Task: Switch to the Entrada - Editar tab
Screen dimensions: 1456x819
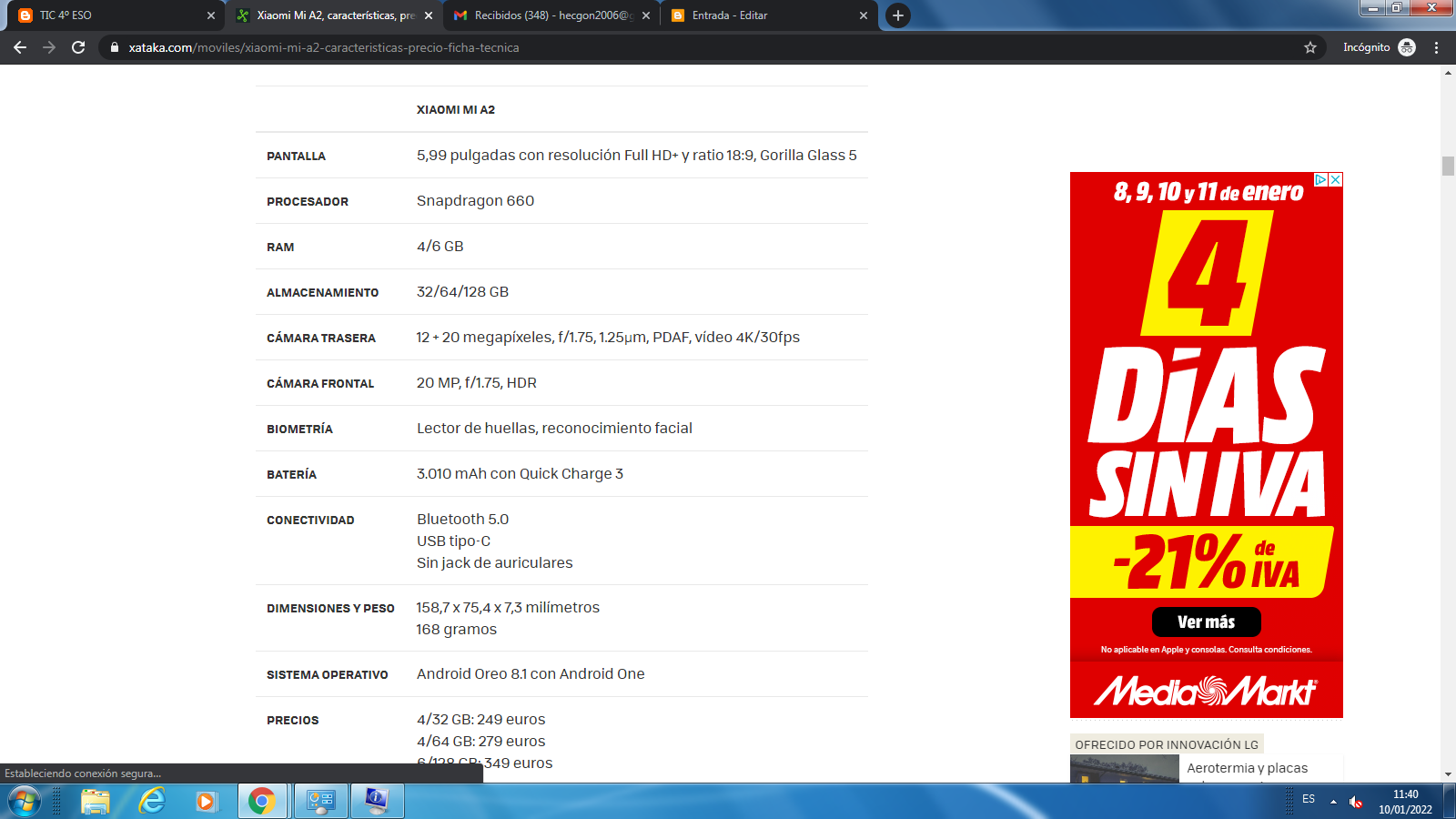Action: point(769,15)
